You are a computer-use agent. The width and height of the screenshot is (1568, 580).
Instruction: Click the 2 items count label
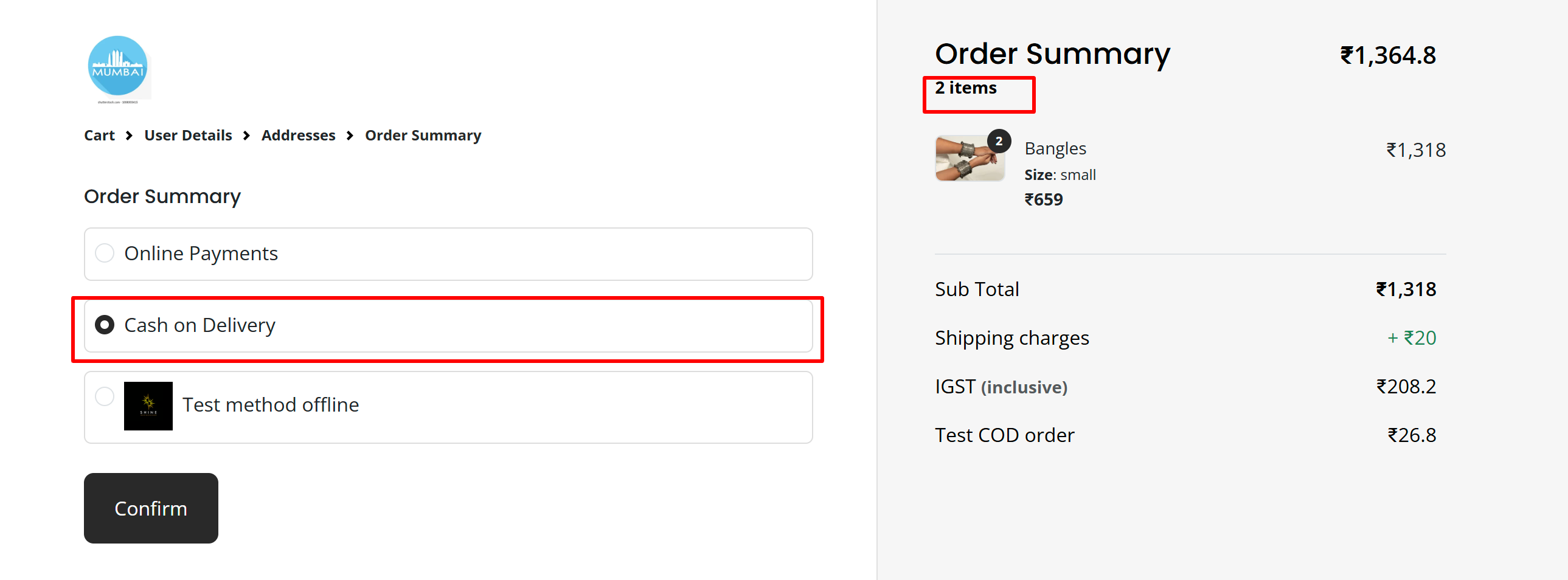[x=965, y=88]
